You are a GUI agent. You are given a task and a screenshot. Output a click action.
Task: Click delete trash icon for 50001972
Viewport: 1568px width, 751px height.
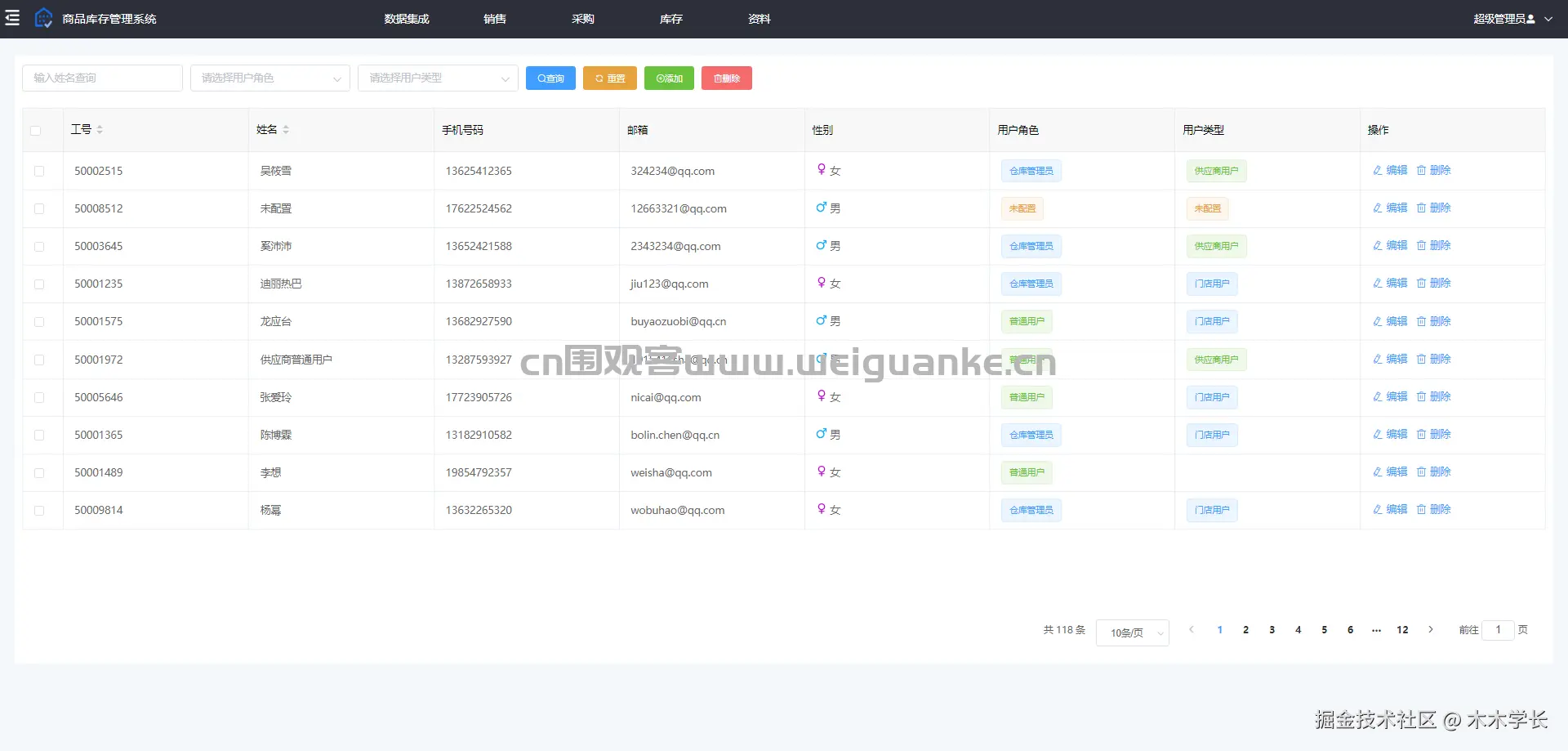1421,359
